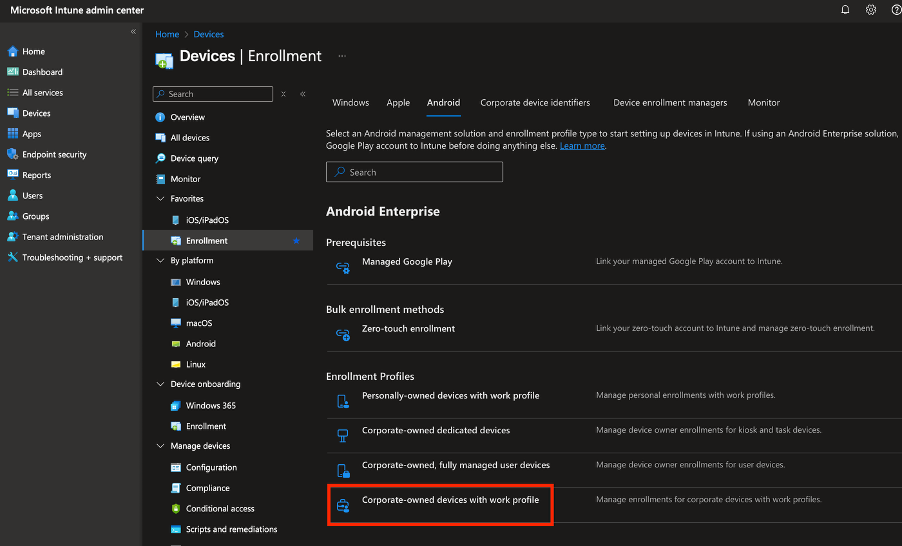Select the Android tab
Screen dimensions: 902x546
click(x=444, y=102)
